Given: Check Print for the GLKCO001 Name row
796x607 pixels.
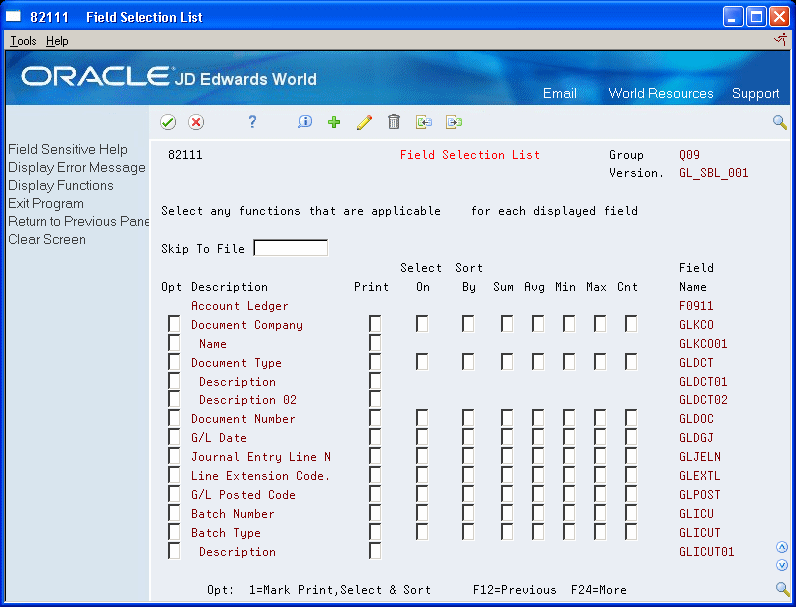Looking at the screenshot, I should click(375, 343).
